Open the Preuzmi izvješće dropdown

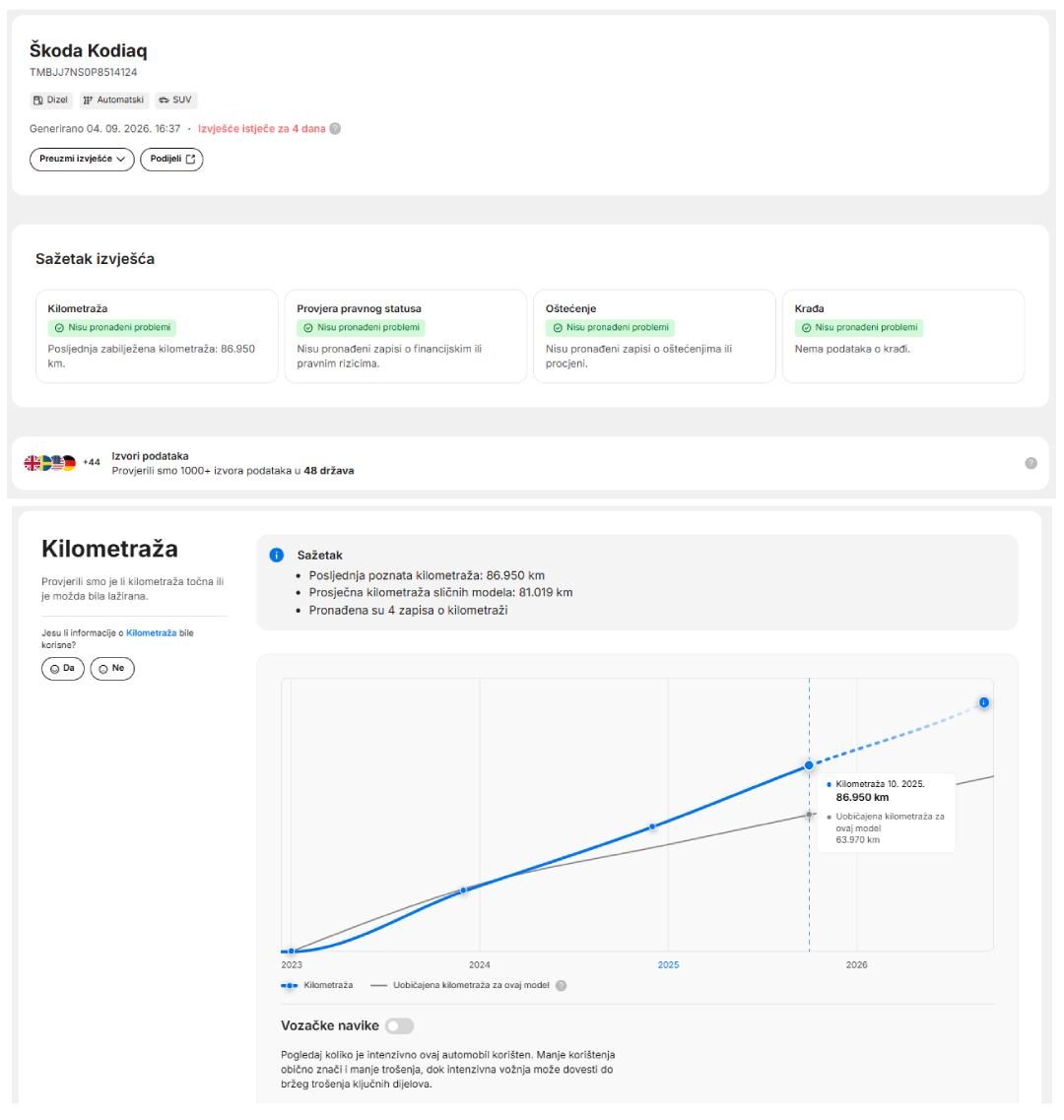pos(82,160)
